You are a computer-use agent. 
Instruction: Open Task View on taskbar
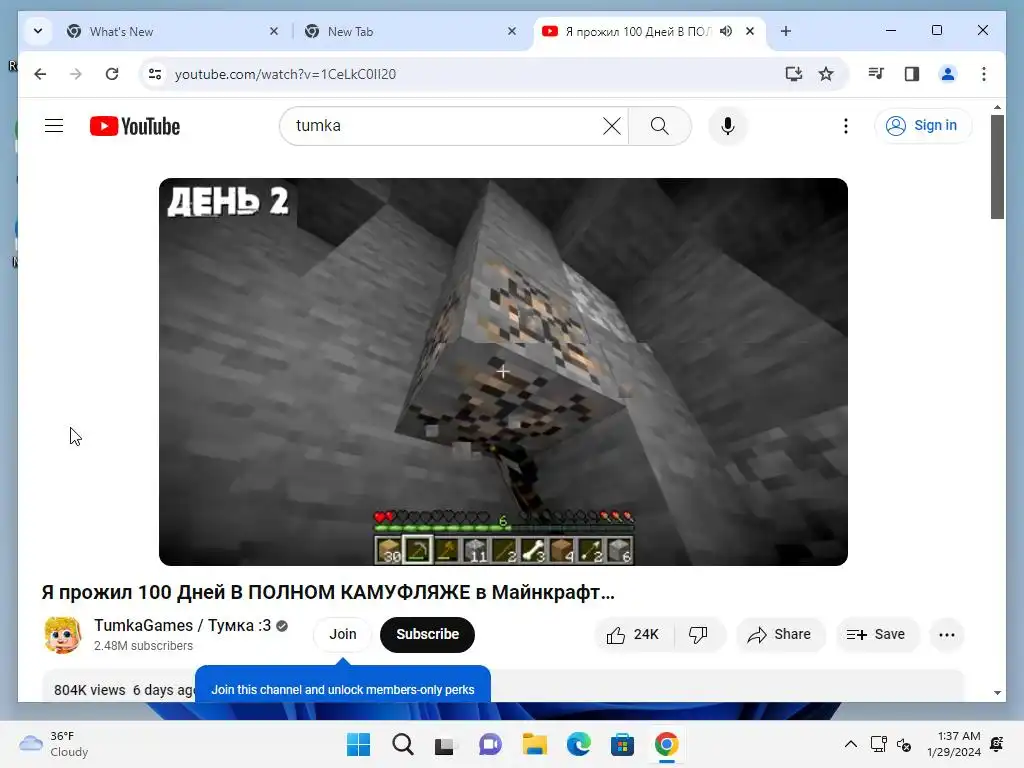[446, 744]
